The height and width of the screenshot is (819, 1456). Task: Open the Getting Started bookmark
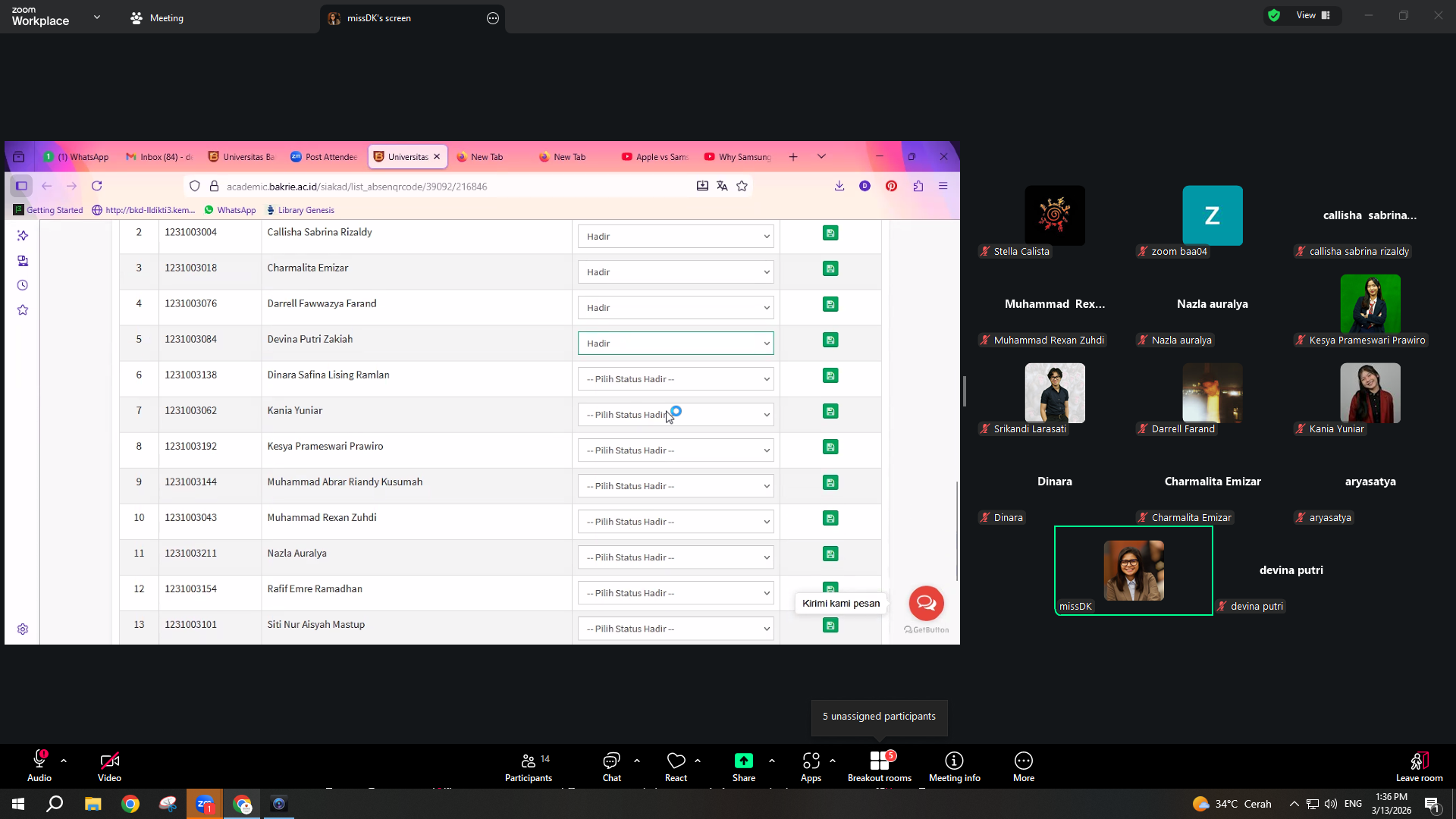tap(49, 210)
